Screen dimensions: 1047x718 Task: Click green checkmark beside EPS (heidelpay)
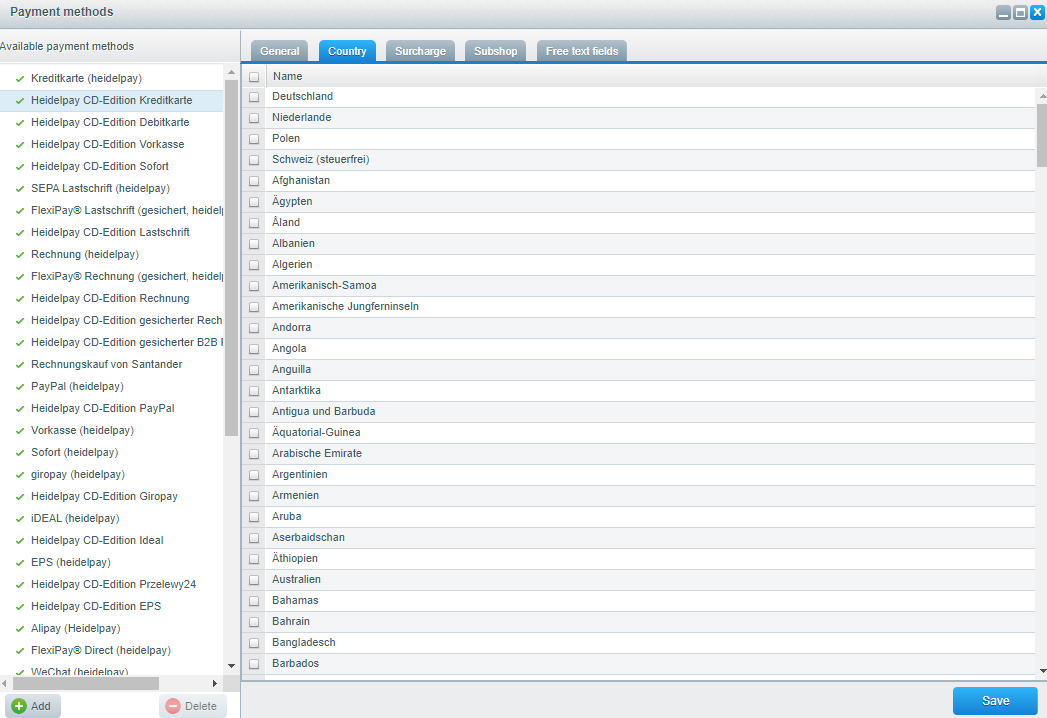(x=20, y=564)
